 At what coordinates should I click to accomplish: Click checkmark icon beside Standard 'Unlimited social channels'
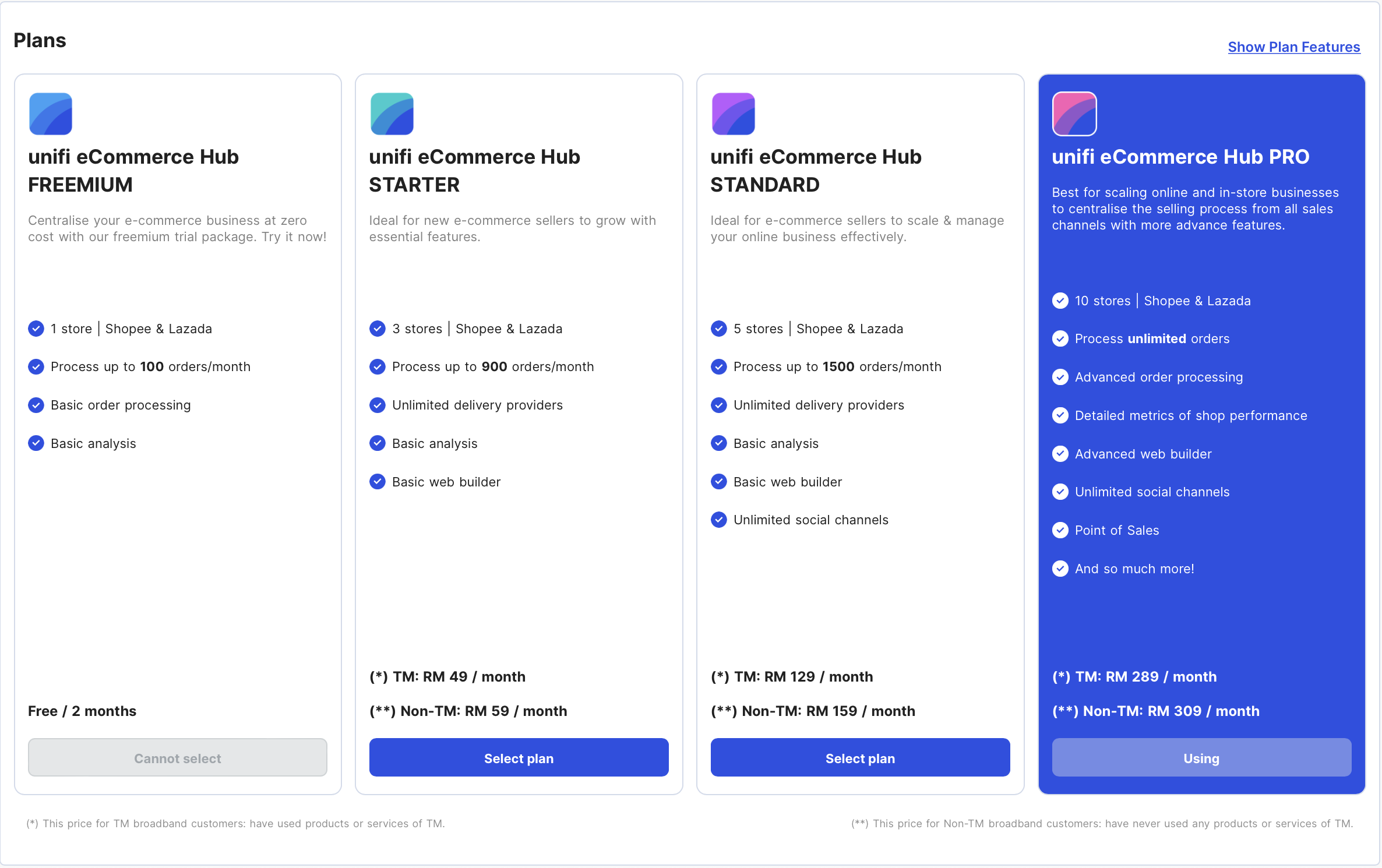pyautogui.click(x=719, y=520)
